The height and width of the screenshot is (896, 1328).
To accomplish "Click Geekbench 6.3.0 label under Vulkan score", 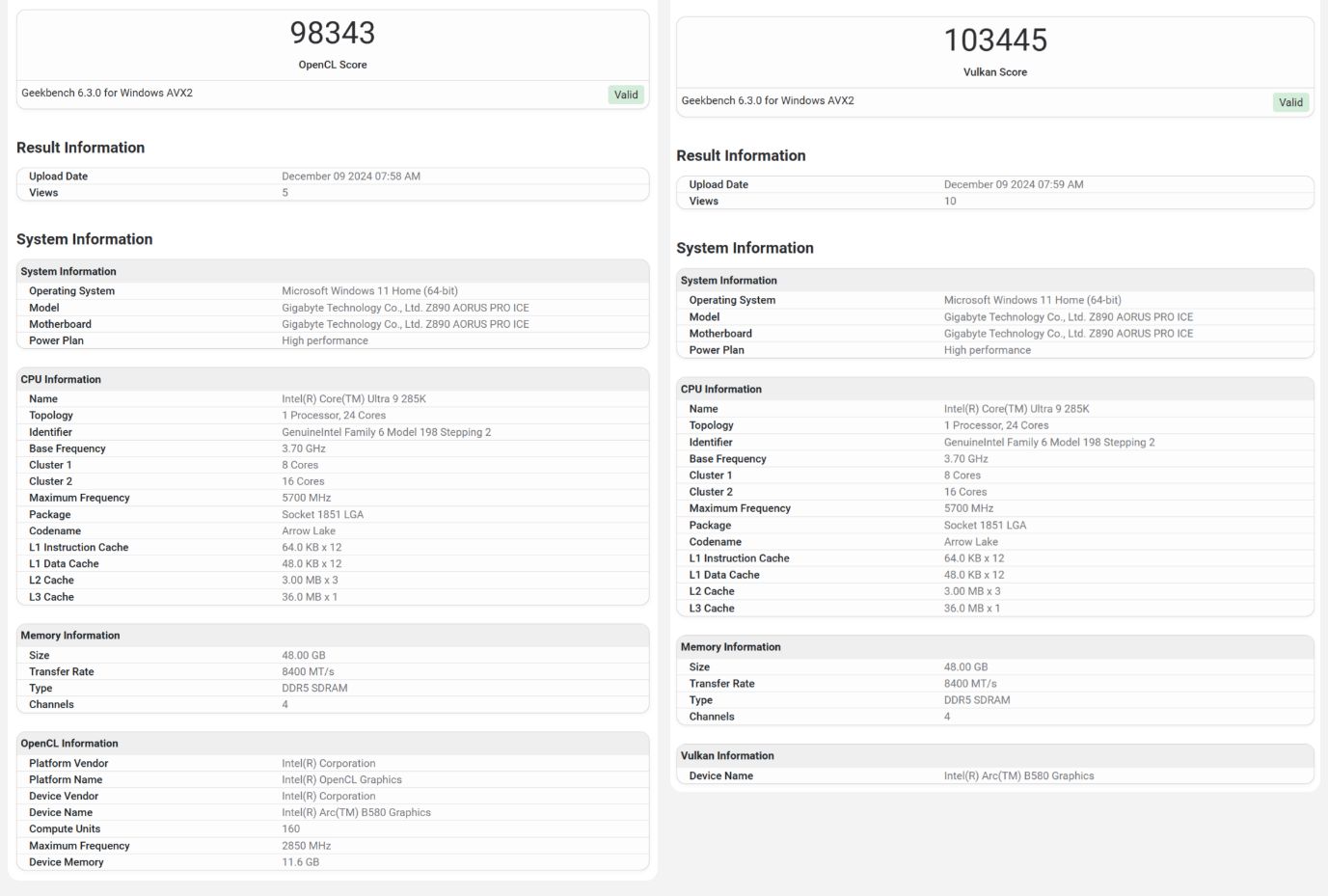I will [767, 100].
